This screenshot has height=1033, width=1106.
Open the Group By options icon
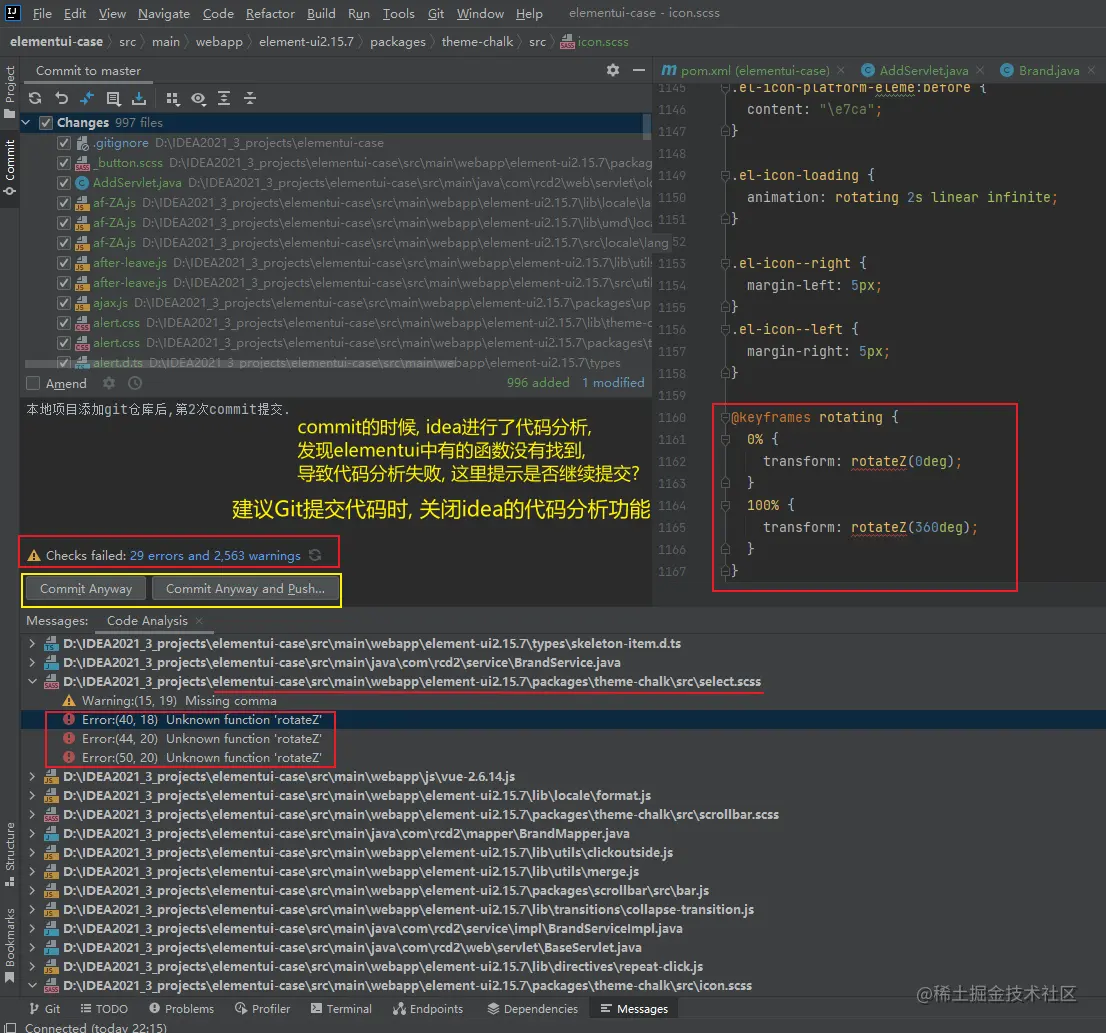(x=172, y=99)
